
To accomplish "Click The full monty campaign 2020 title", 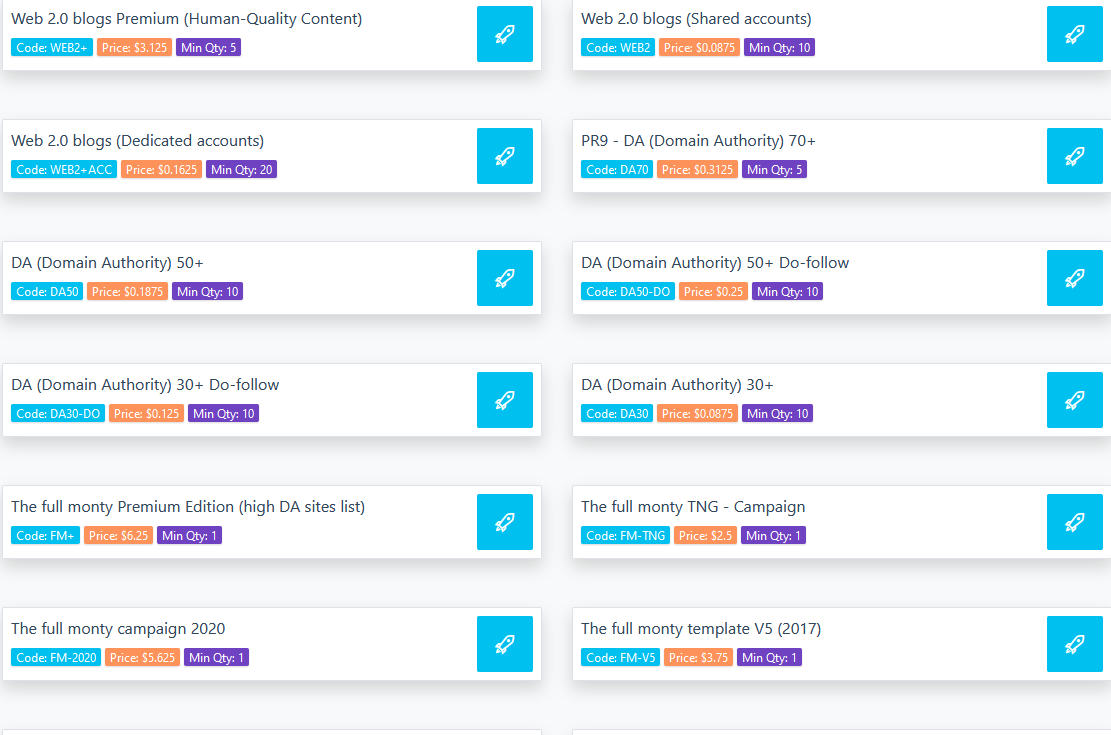I will pyautogui.click(x=118, y=628).
